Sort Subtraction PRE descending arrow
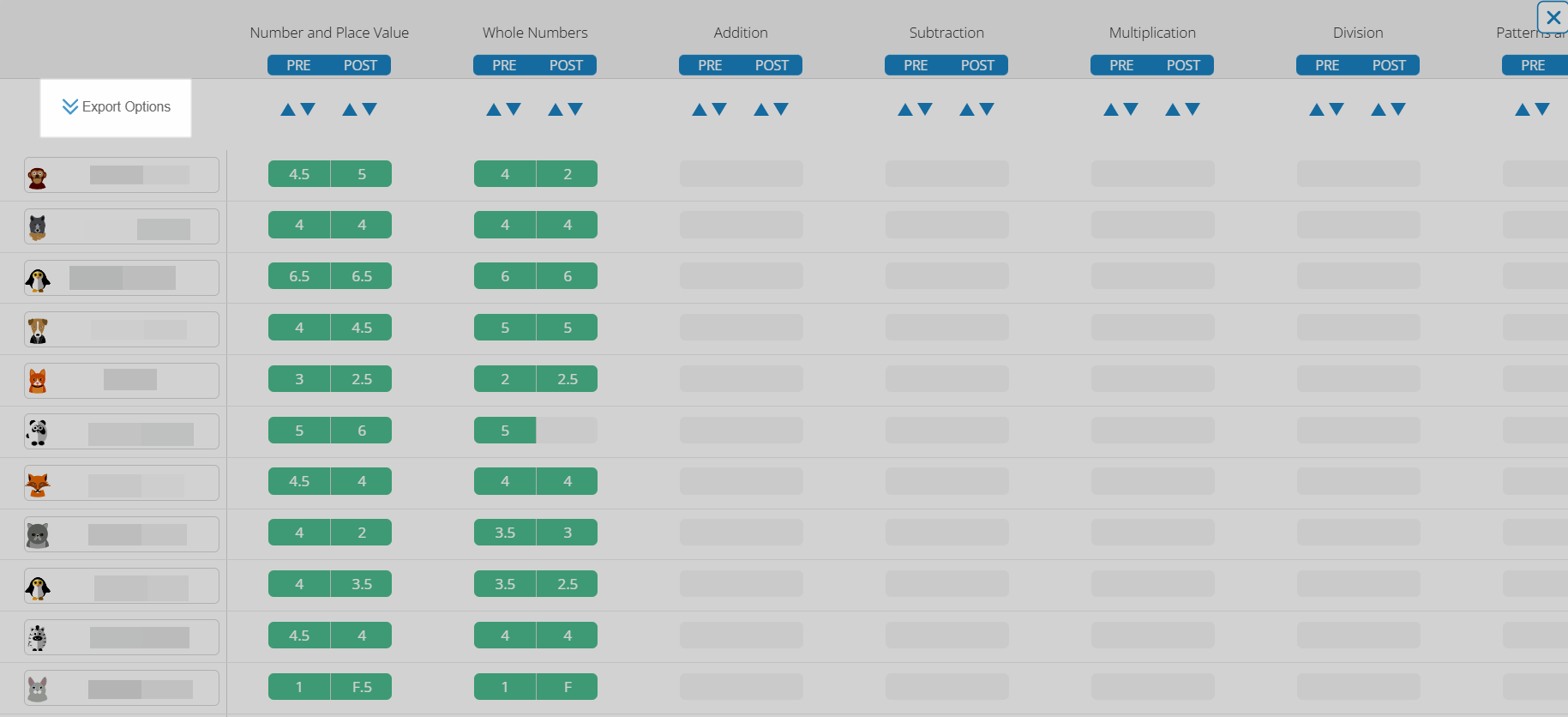The width and height of the screenshot is (1568, 717). click(x=925, y=109)
